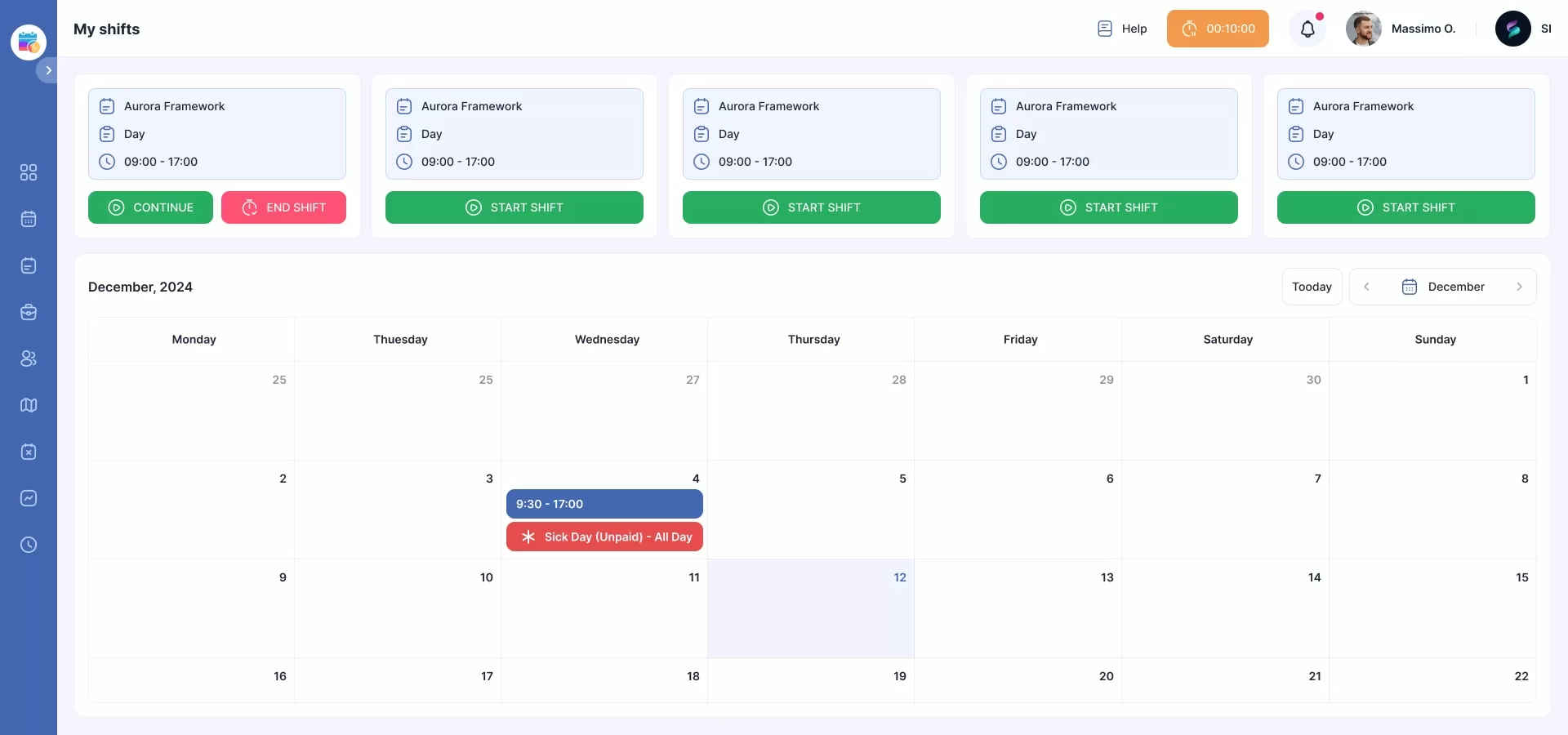Screen dimensions: 1568x735
Task: Click the map icon in sidebar
Action: (x=29, y=405)
